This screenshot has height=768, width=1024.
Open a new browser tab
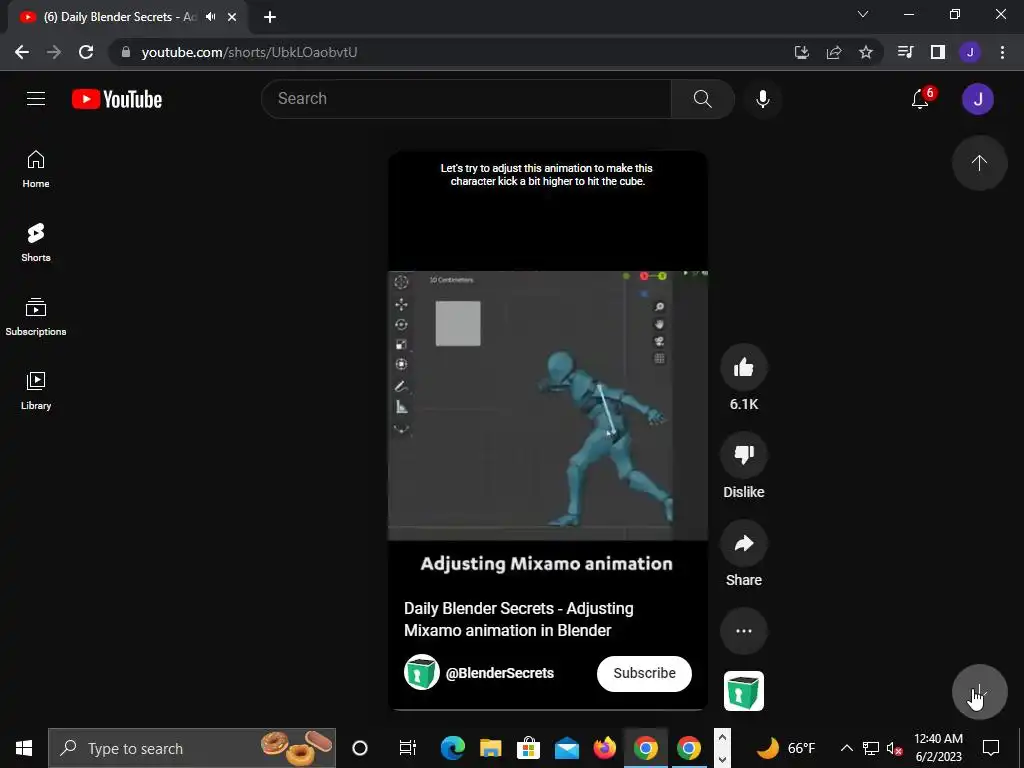click(270, 17)
